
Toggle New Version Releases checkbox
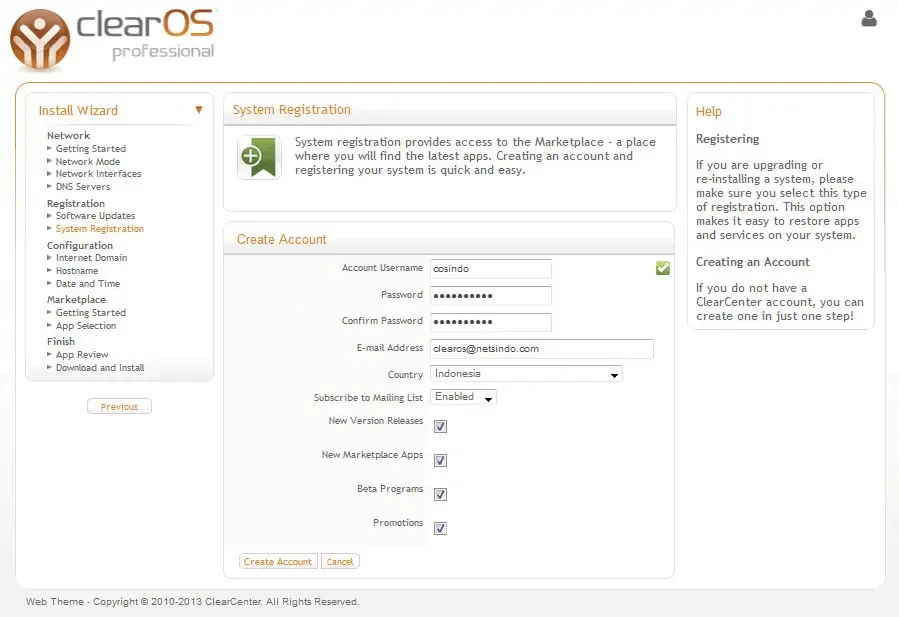[440, 426]
